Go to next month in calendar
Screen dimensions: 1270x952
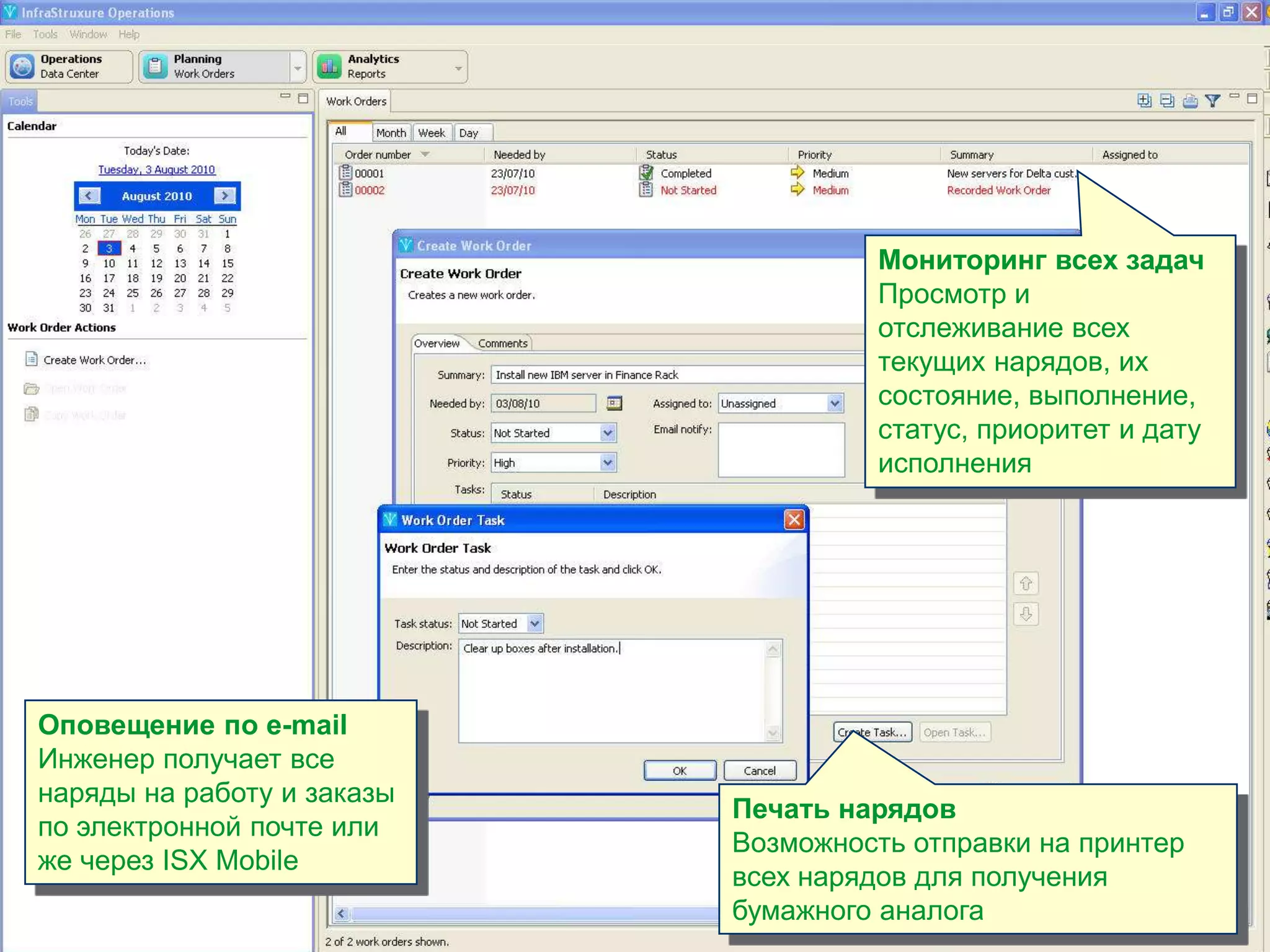(x=224, y=196)
